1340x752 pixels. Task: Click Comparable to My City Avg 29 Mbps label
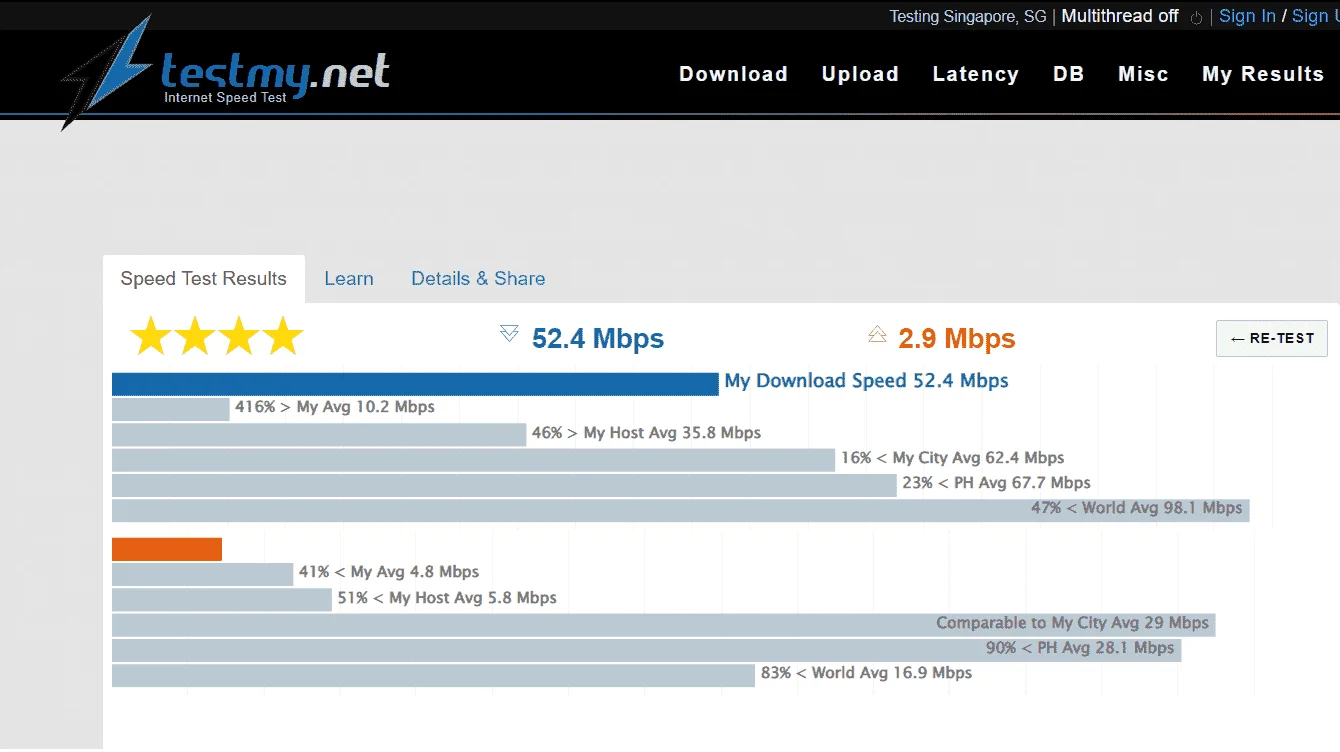pyautogui.click(x=1073, y=623)
